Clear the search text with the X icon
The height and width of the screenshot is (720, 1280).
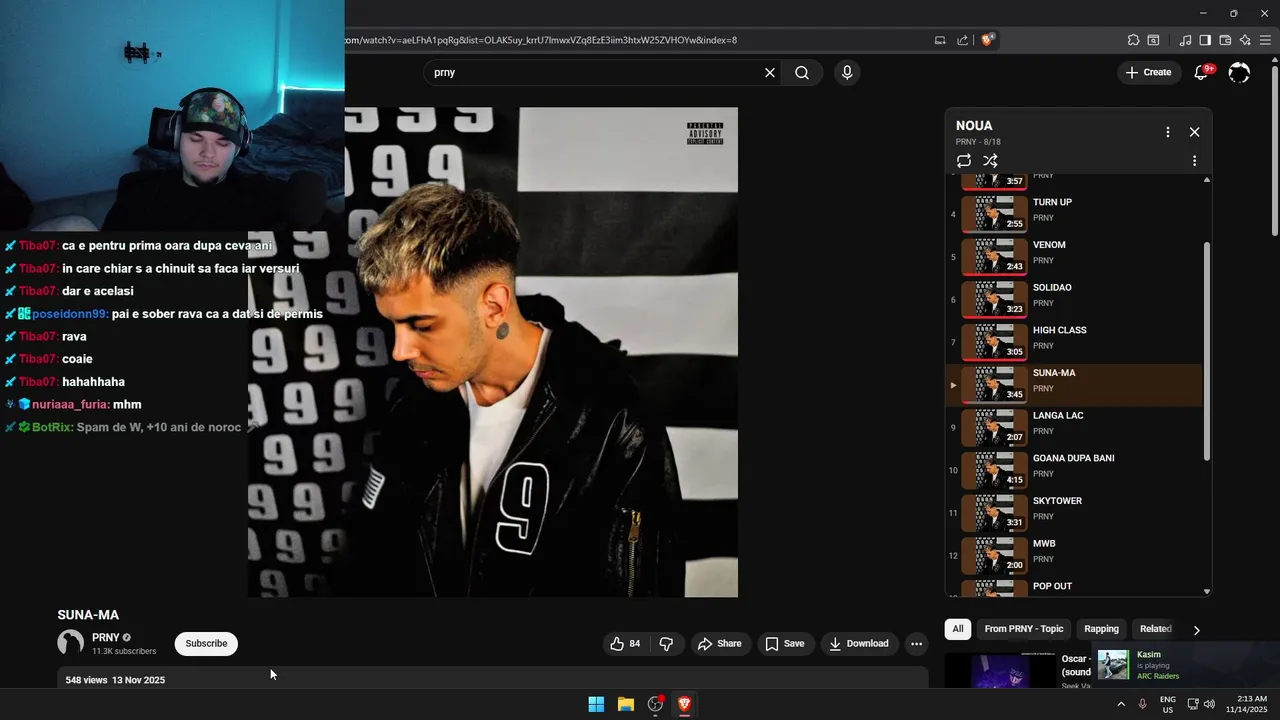(x=770, y=72)
